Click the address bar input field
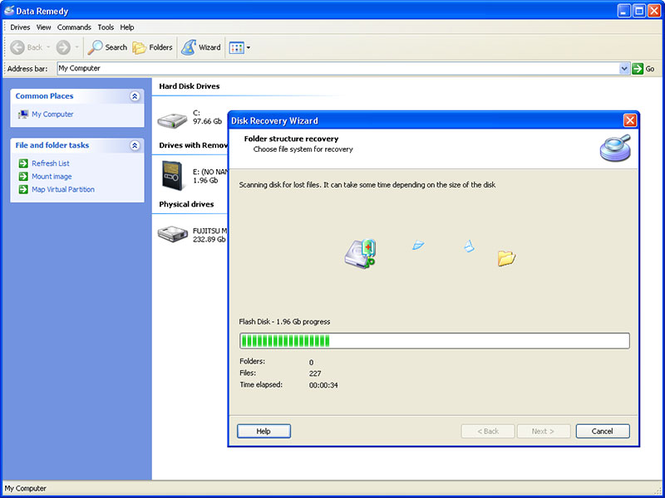 click(338, 69)
